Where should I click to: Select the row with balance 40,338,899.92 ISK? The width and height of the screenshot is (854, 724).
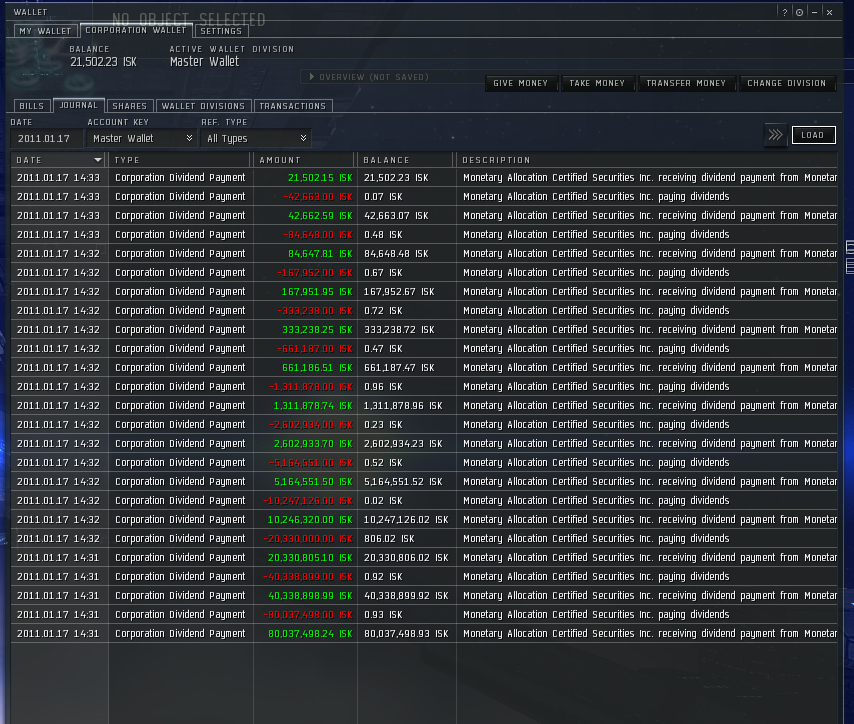click(x=424, y=595)
